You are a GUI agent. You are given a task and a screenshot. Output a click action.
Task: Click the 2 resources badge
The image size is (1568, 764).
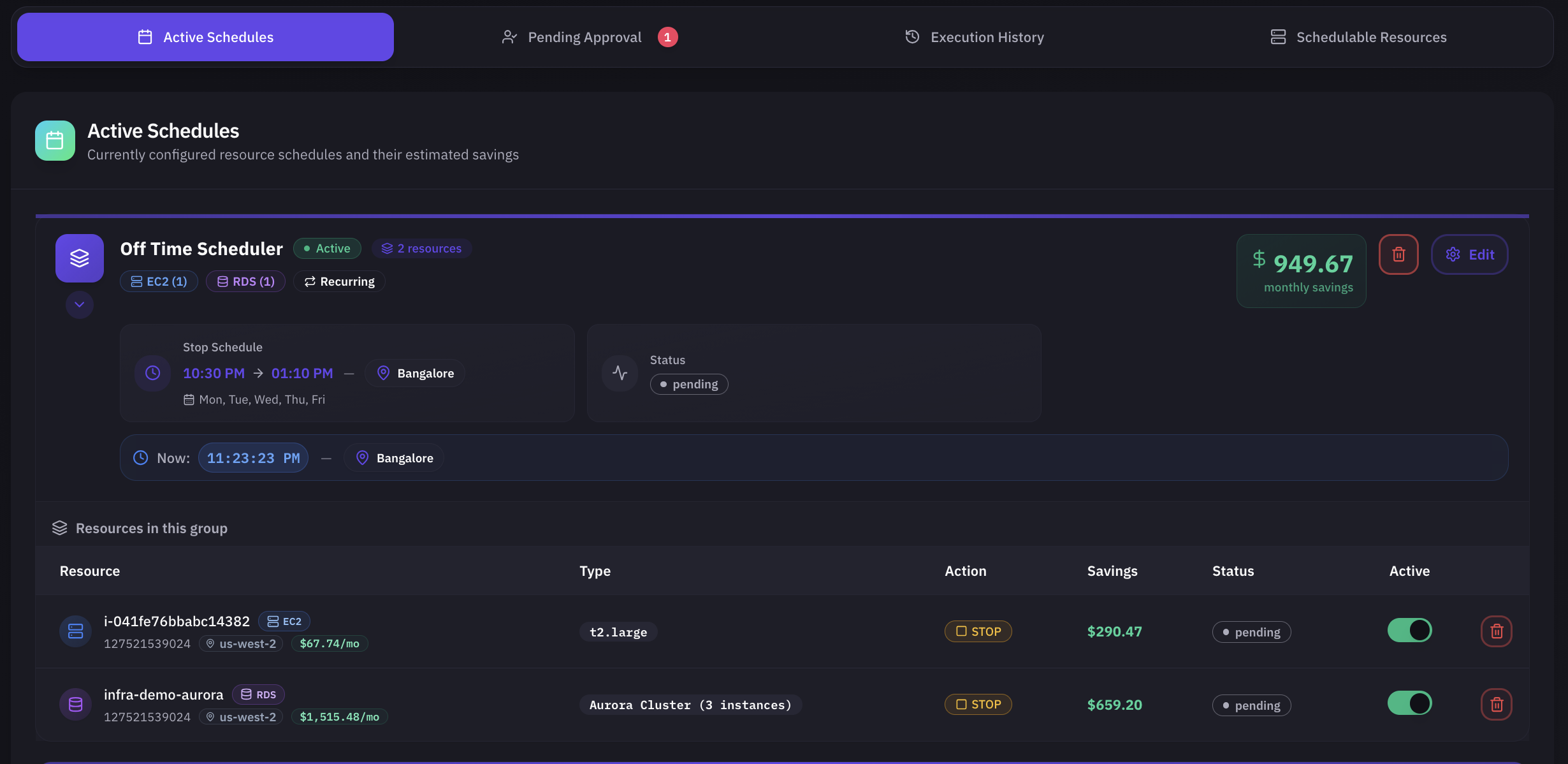pyautogui.click(x=421, y=249)
